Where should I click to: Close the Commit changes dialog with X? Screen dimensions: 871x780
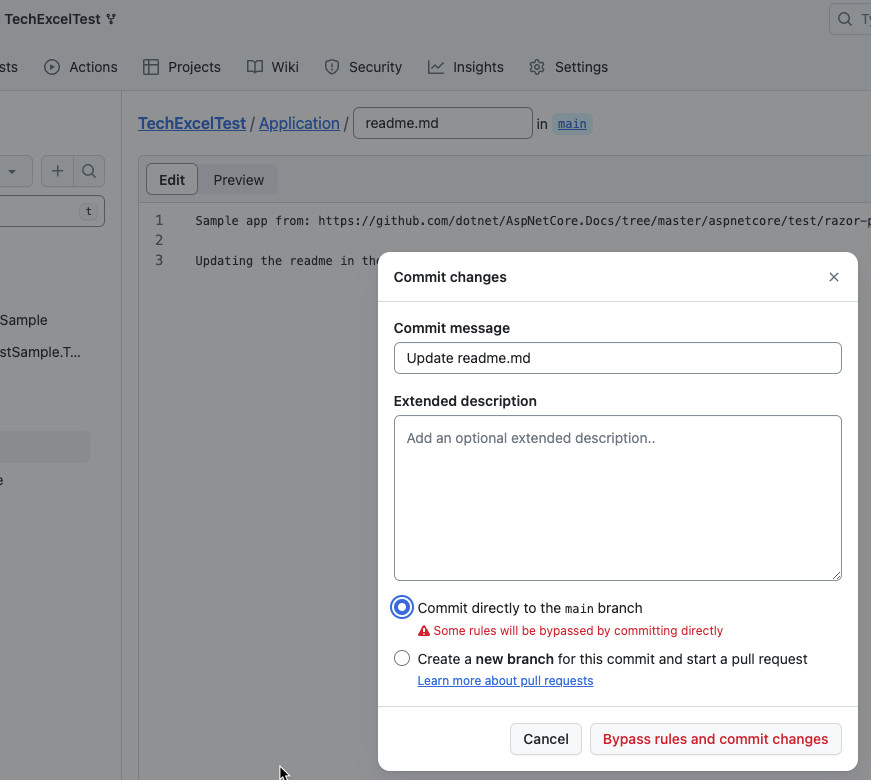coord(833,277)
